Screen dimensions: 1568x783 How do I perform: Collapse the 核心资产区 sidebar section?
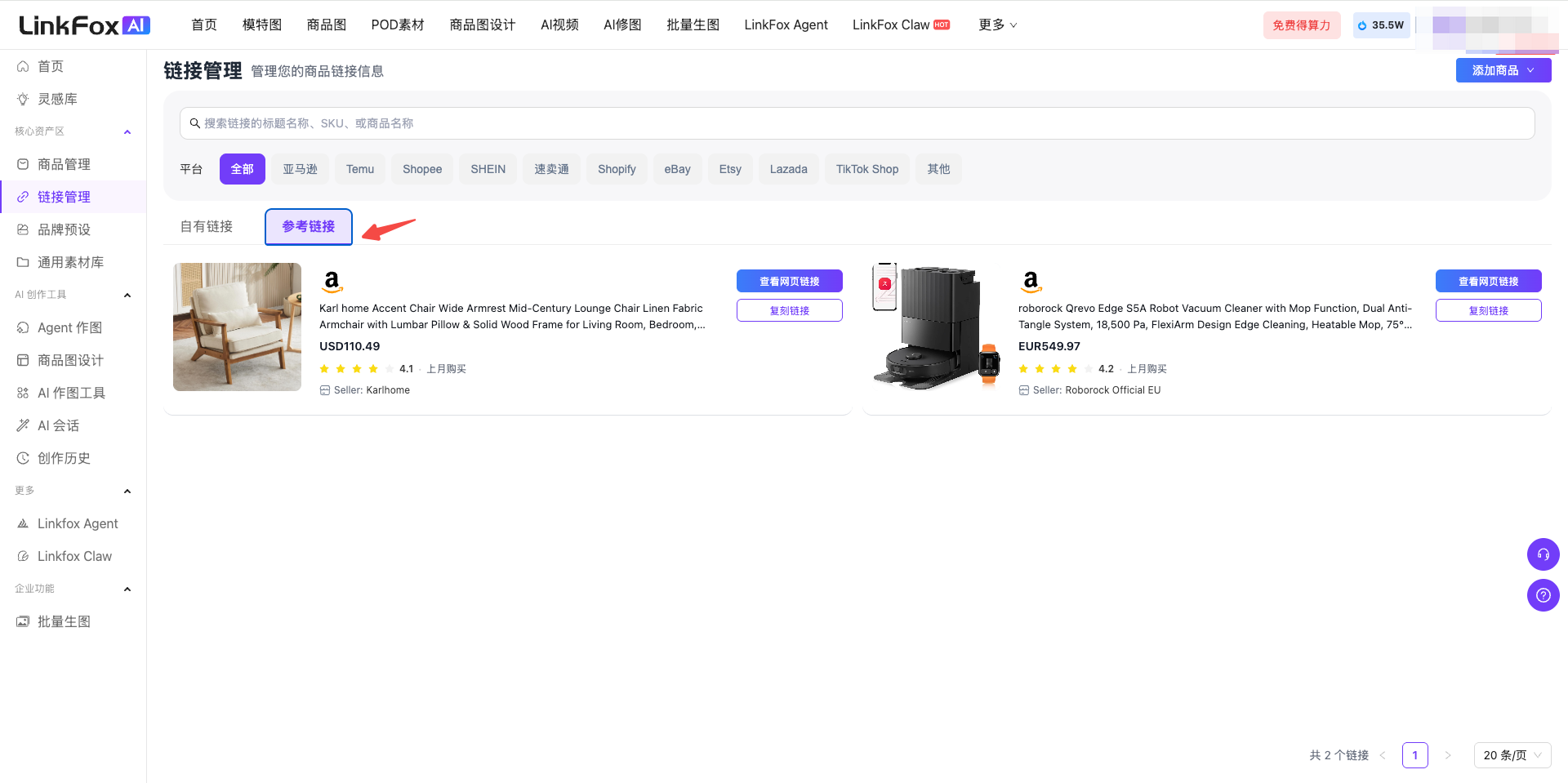click(127, 131)
